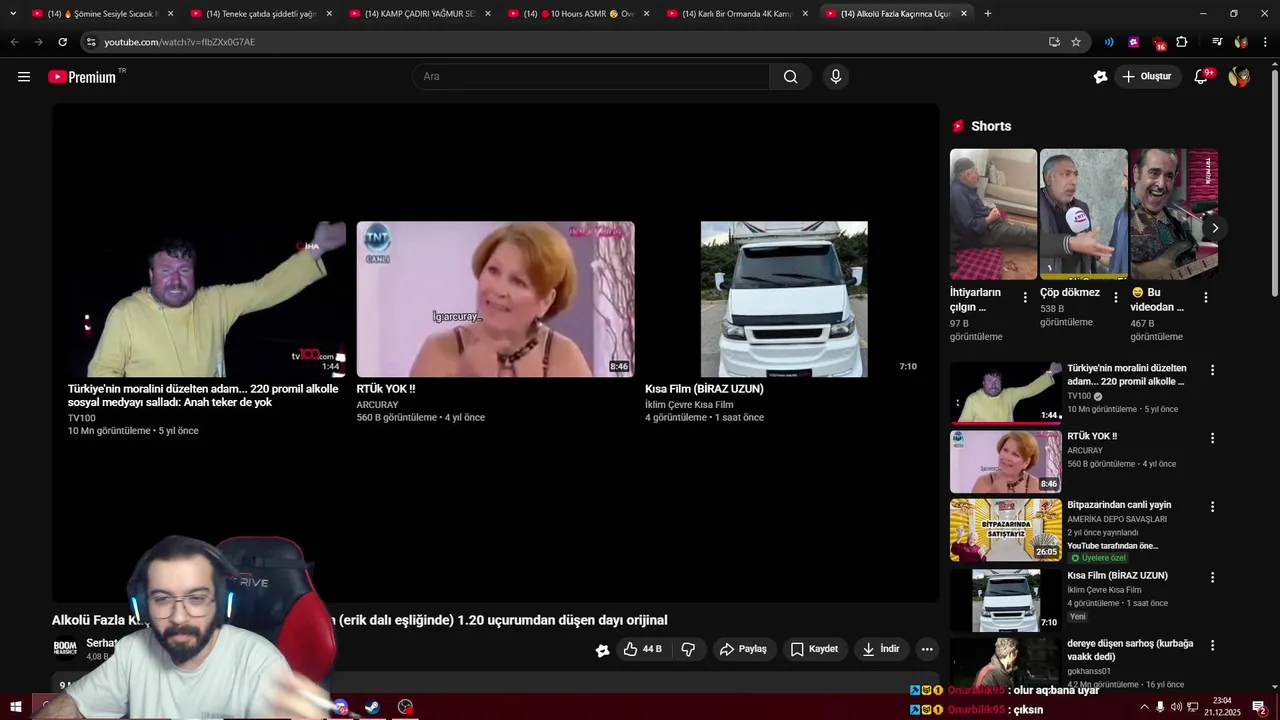Open Steam from the taskbar
1280x720 pixels.
(371, 707)
